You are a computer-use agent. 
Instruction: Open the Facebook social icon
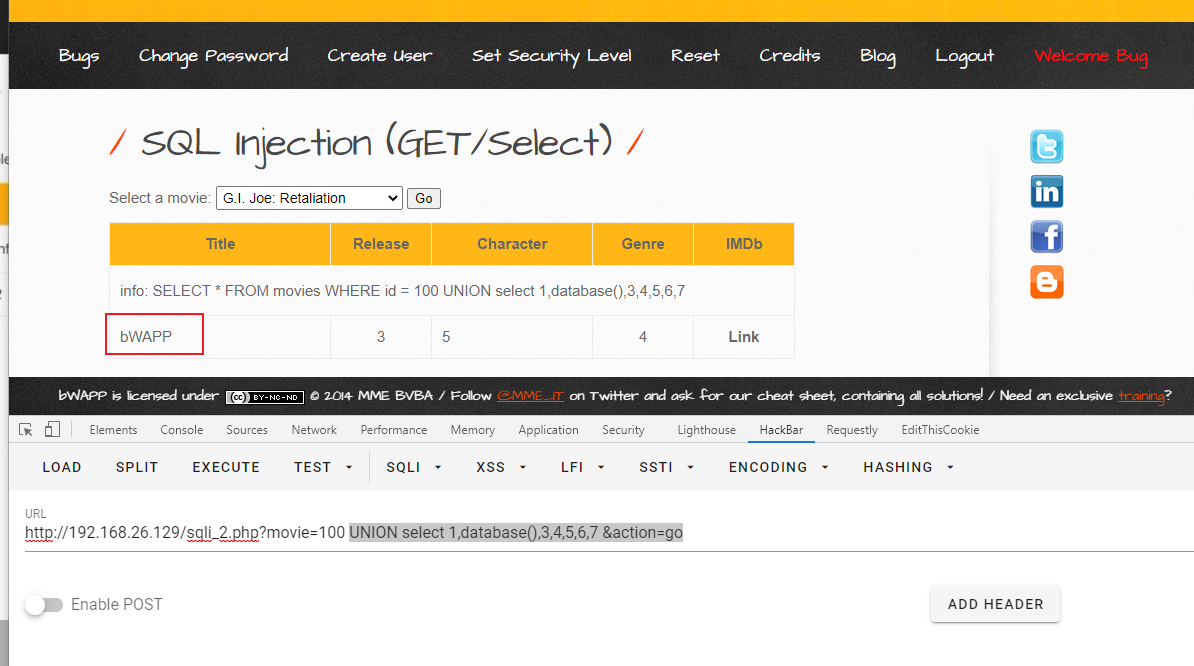[1046, 237]
